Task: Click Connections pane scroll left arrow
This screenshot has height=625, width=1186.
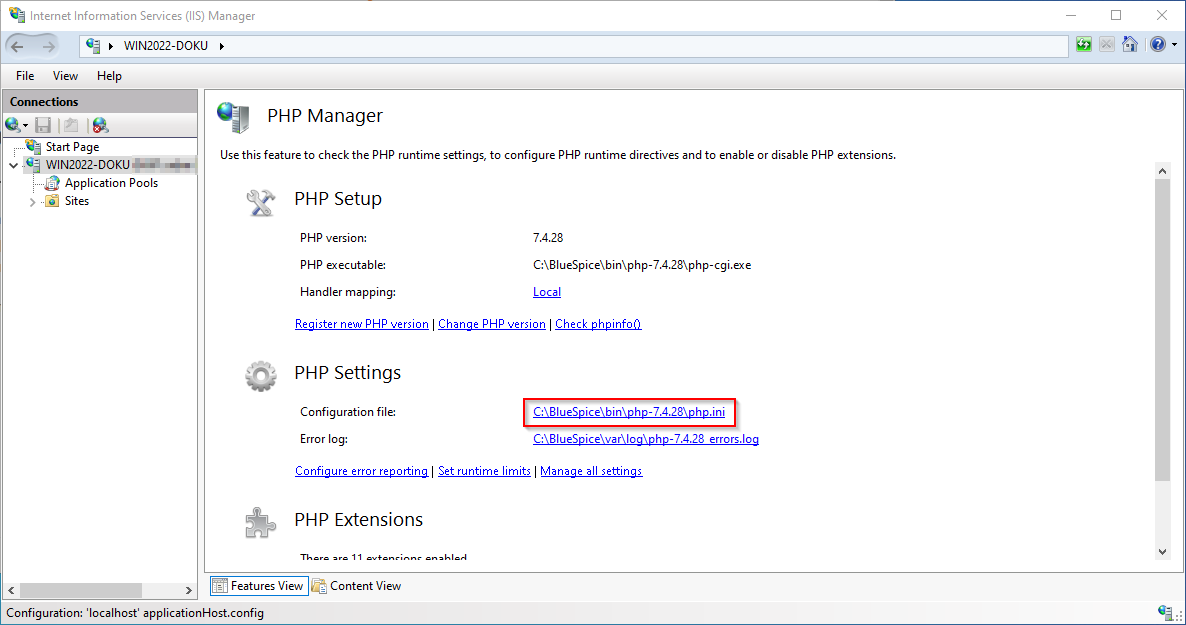Action: click(x=11, y=590)
